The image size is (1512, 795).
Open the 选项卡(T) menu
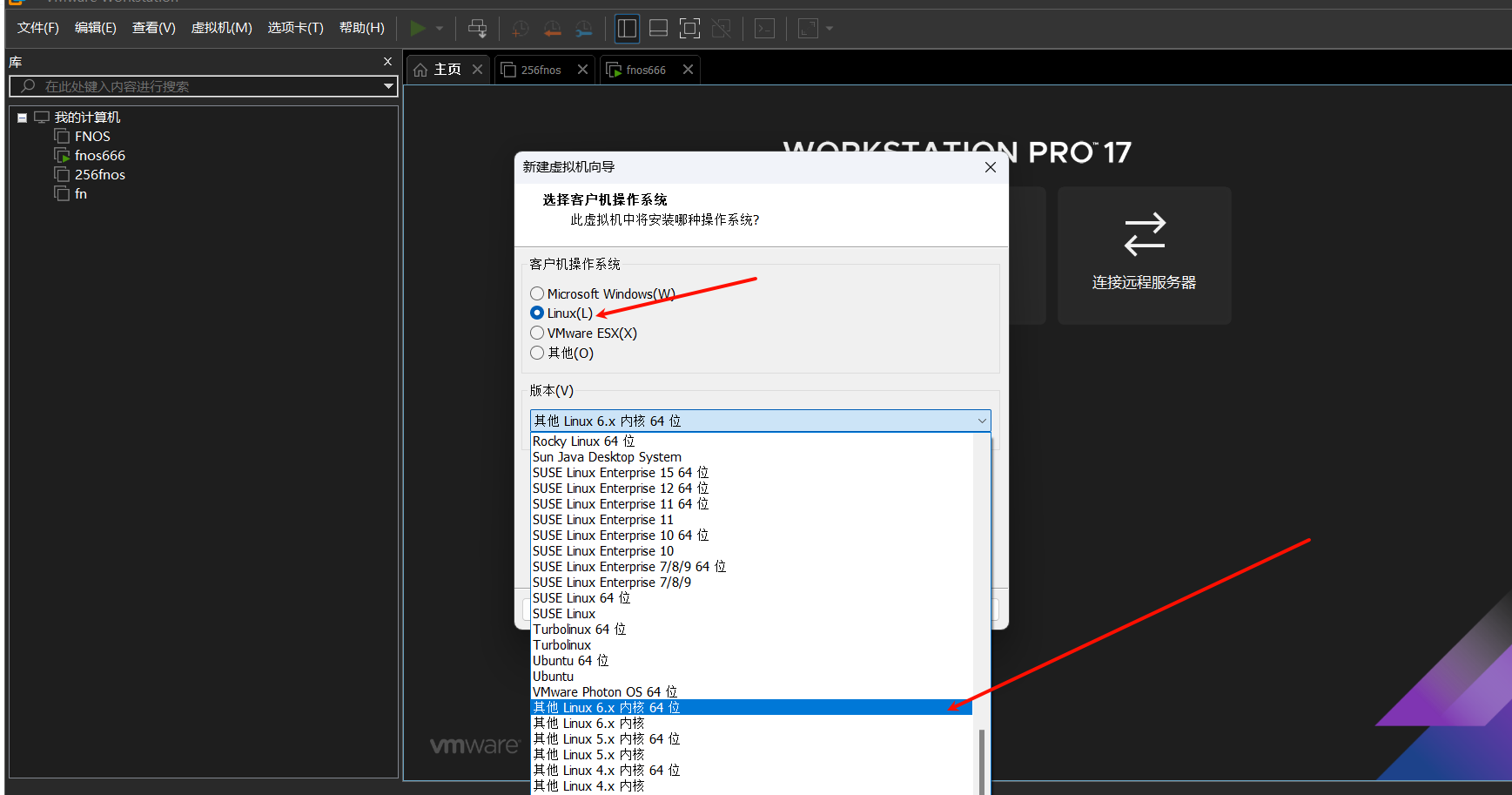pyautogui.click(x=296, y=28)
